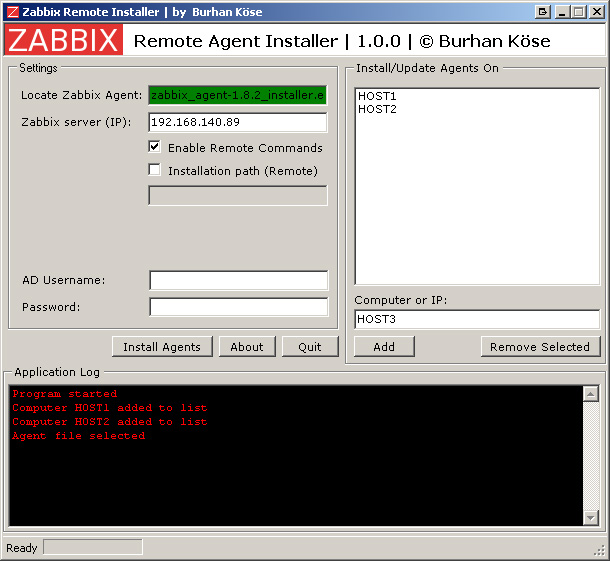Click Remove Selected button
Viewport: 610px width, 561px height.
tap(540, 347)
